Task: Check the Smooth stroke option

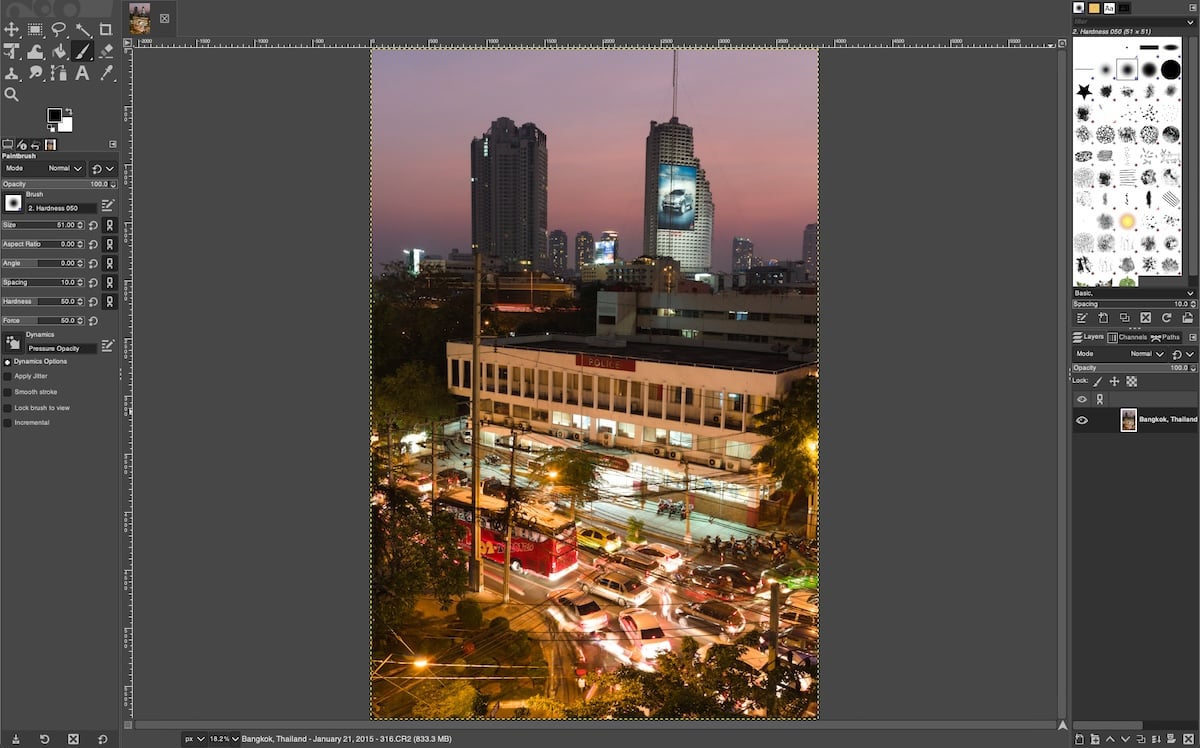Action: (7, 391)
